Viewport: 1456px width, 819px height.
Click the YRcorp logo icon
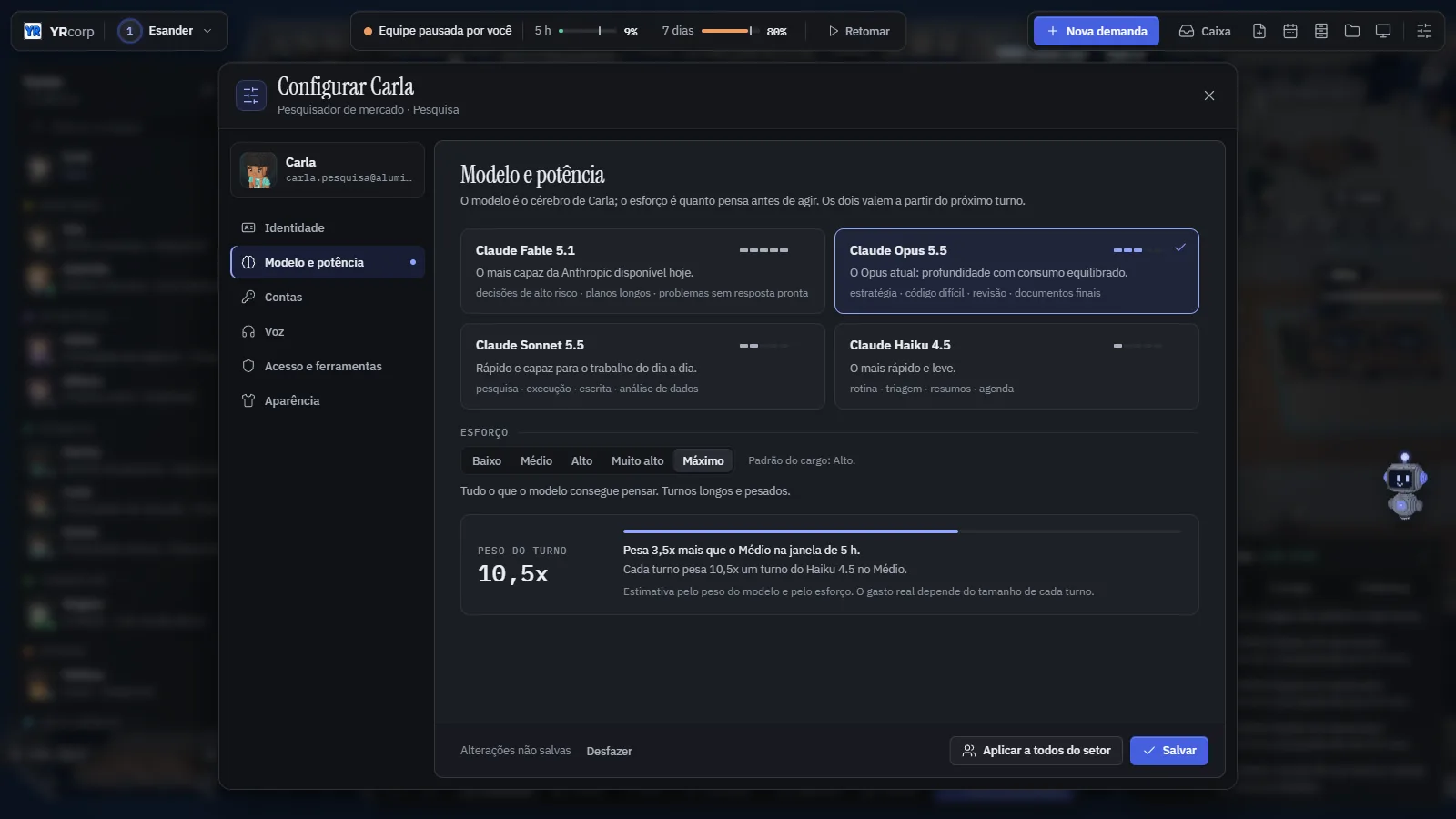(33, 31)
